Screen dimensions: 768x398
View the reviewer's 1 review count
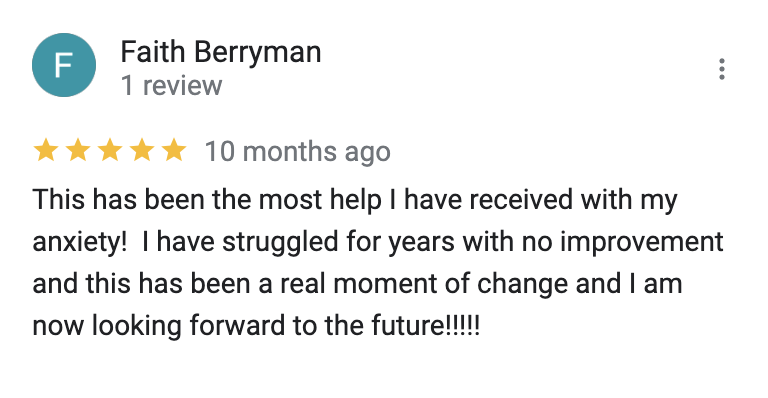[x=171, y=86]
